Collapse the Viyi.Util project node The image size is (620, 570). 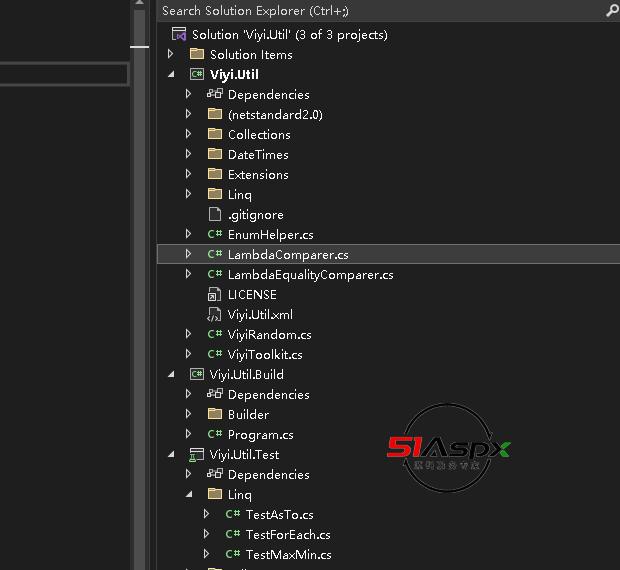click(171, 75)
